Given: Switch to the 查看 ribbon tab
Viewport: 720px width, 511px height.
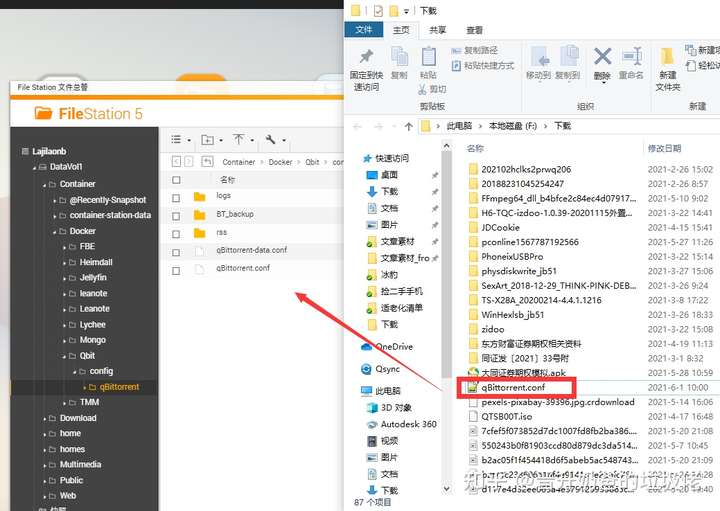Looking at the screenshot, I should point(474,30).
